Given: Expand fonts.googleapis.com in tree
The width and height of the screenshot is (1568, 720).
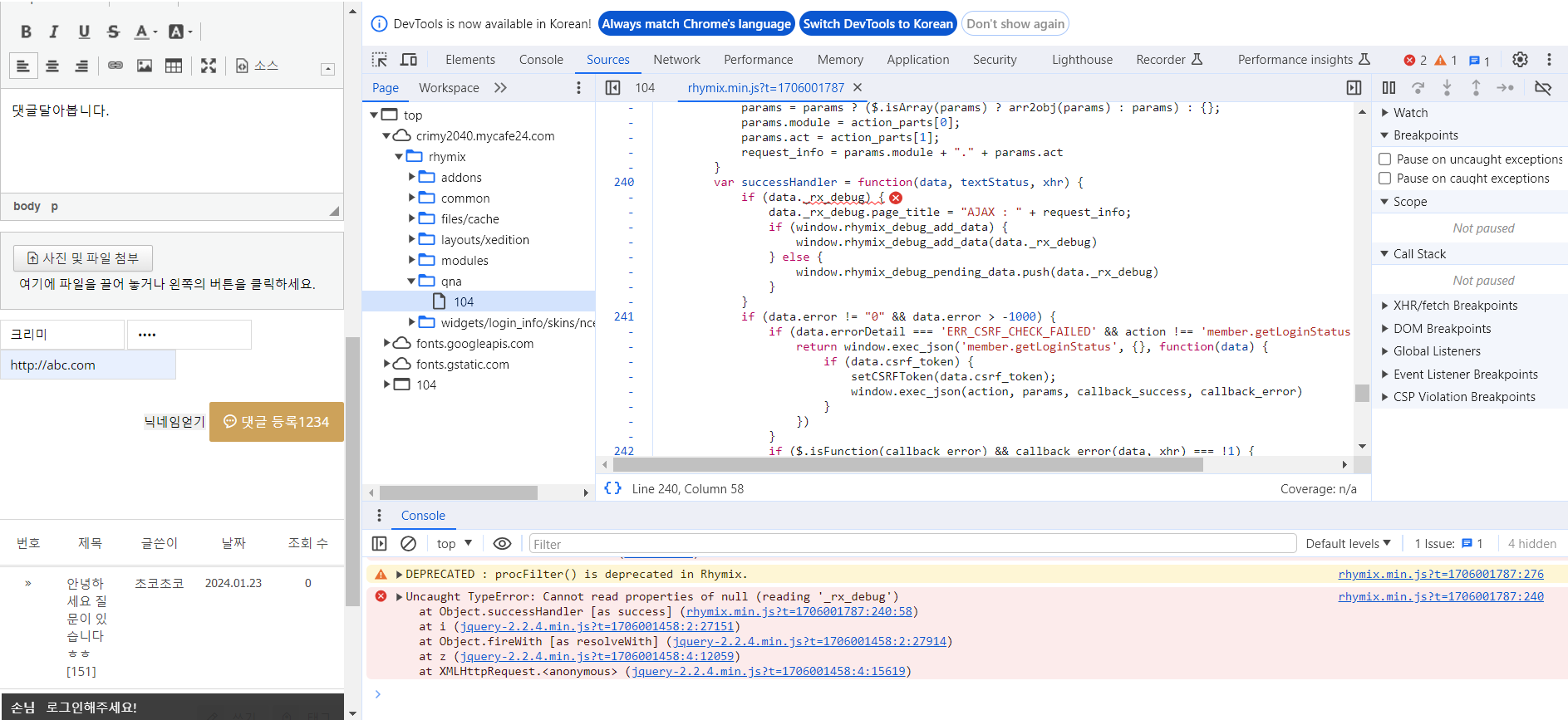Looking at the screenshot, I should click(x=386, y=343).
